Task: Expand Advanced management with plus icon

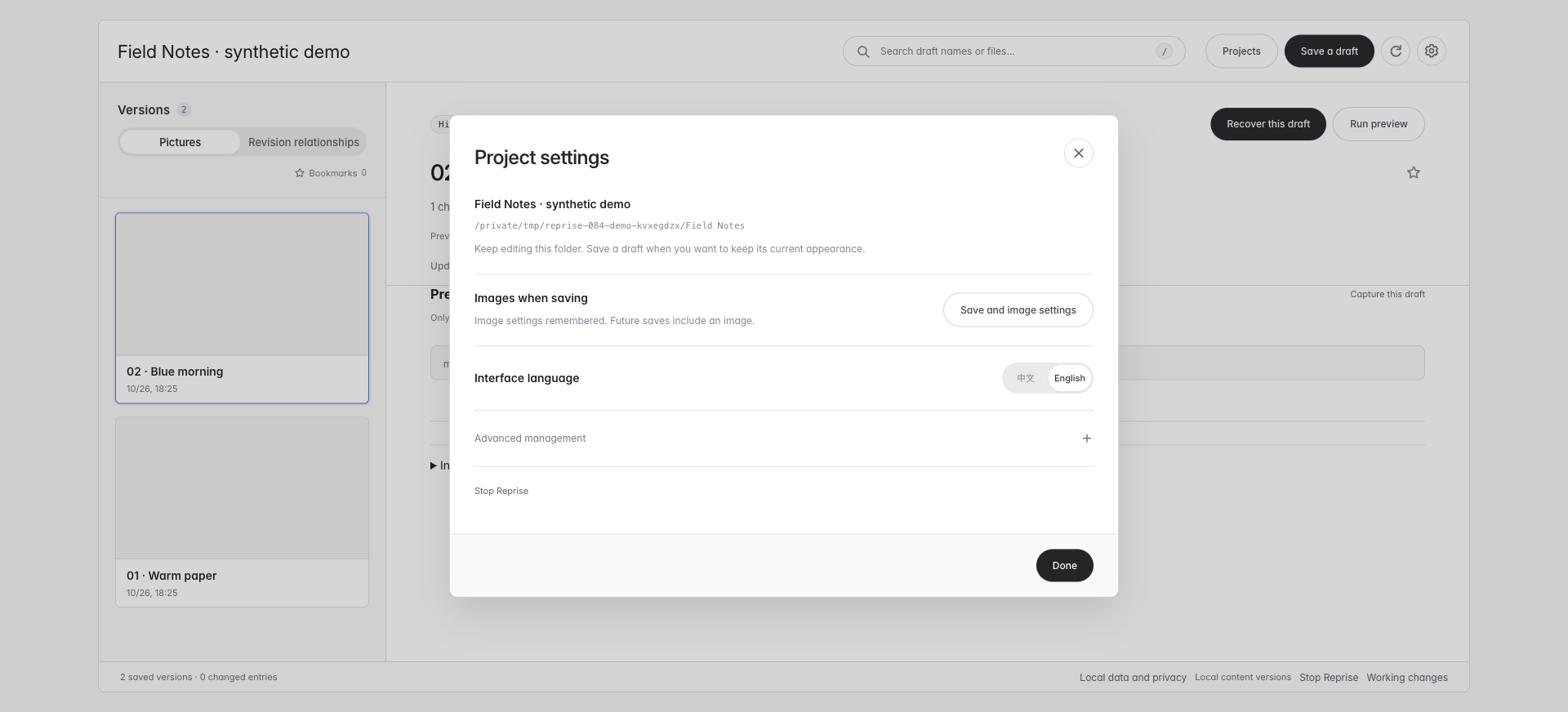Action: tap(1086, 438)
